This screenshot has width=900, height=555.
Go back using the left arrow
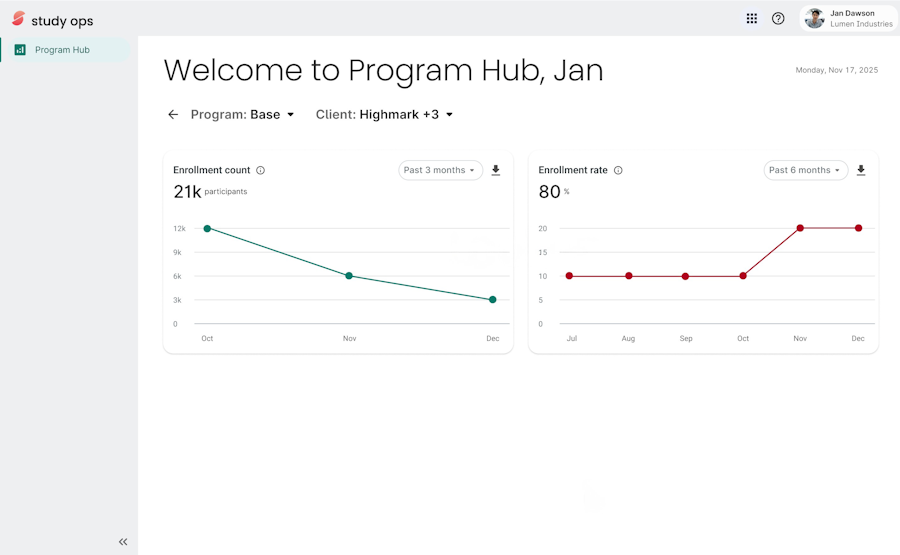click(173, 115)
